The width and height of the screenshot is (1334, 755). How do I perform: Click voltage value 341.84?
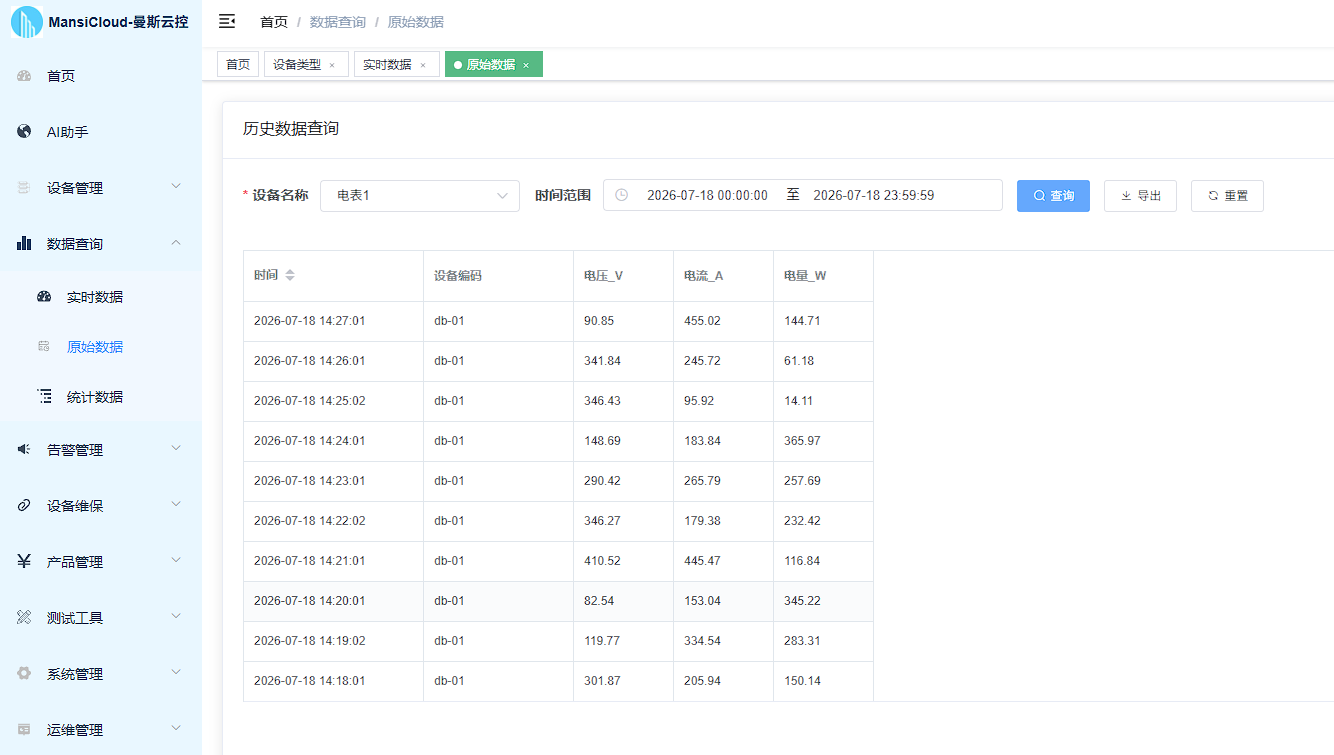(602, 361)
